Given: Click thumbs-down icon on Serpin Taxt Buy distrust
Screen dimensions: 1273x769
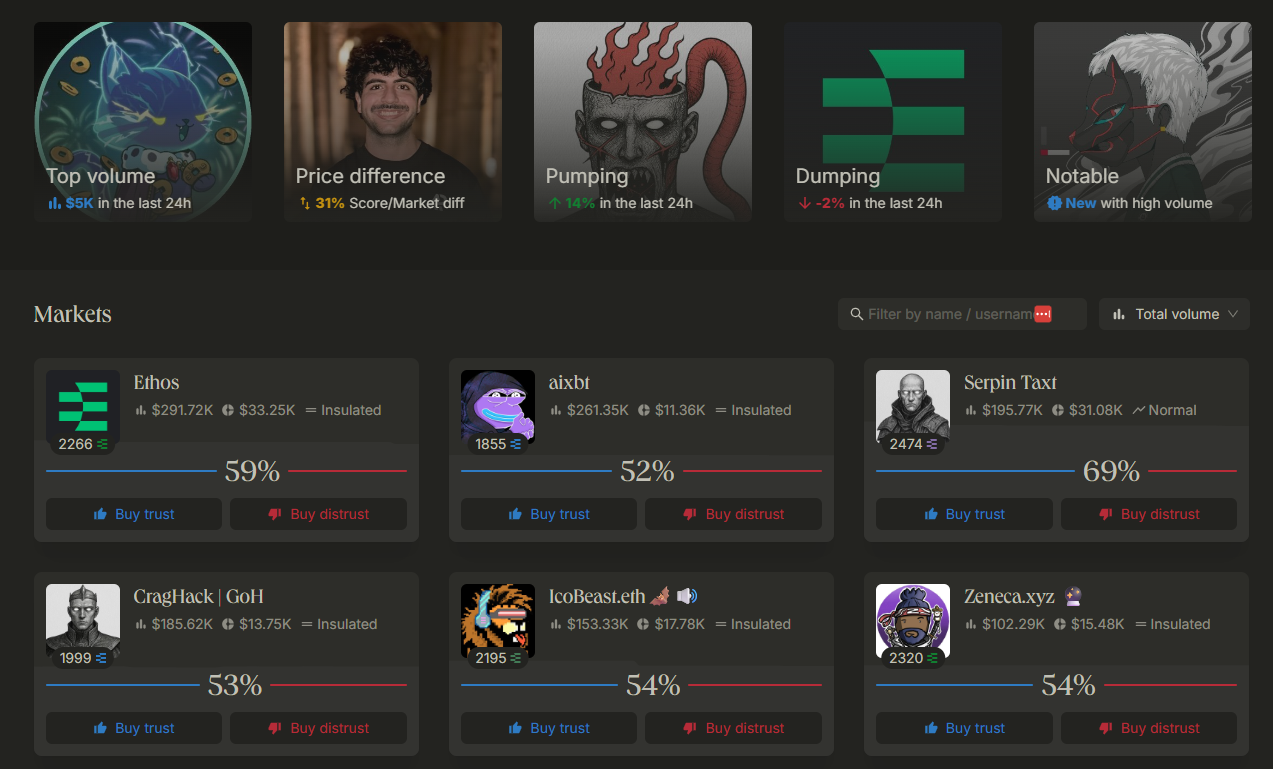Looking at the screenshot, I should (x=1105, y=514).
